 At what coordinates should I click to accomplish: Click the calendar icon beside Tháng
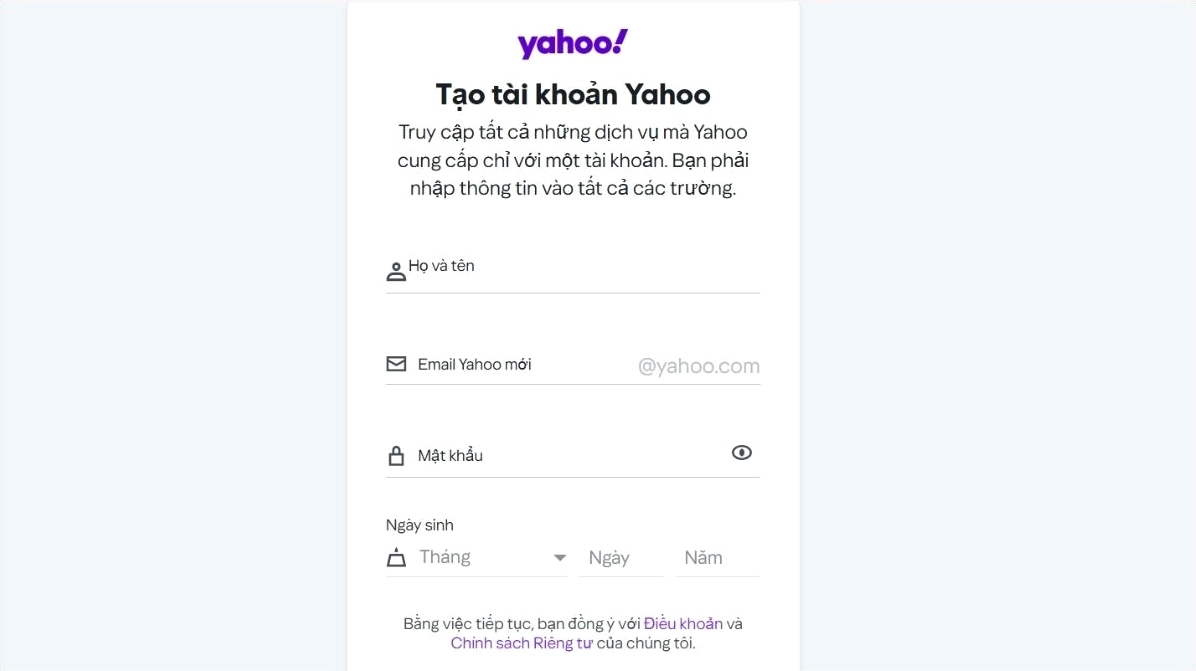pos(395,557)
